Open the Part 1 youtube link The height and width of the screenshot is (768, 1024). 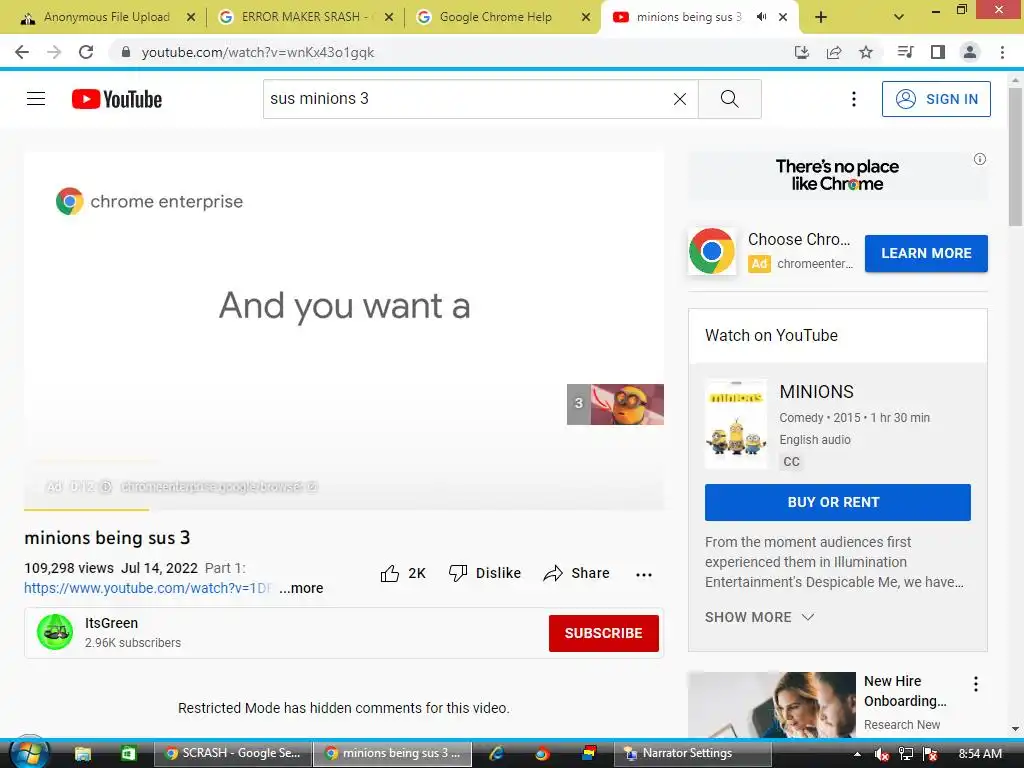coord(148,588)
